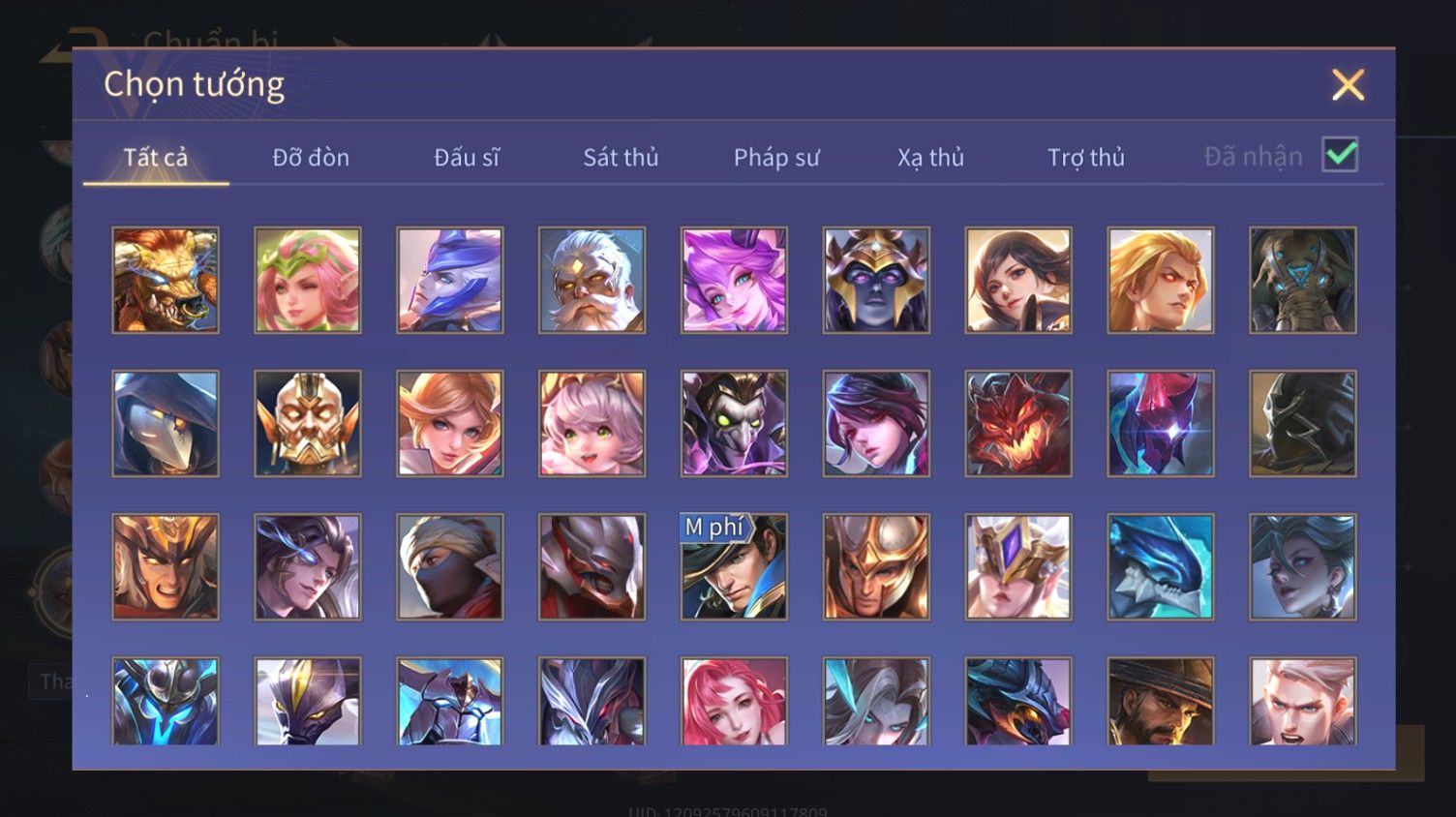The height and width of the screenshot is (817, 1456).
Task: Select the red lava demon hero
Action: (x=1018, y=424)
